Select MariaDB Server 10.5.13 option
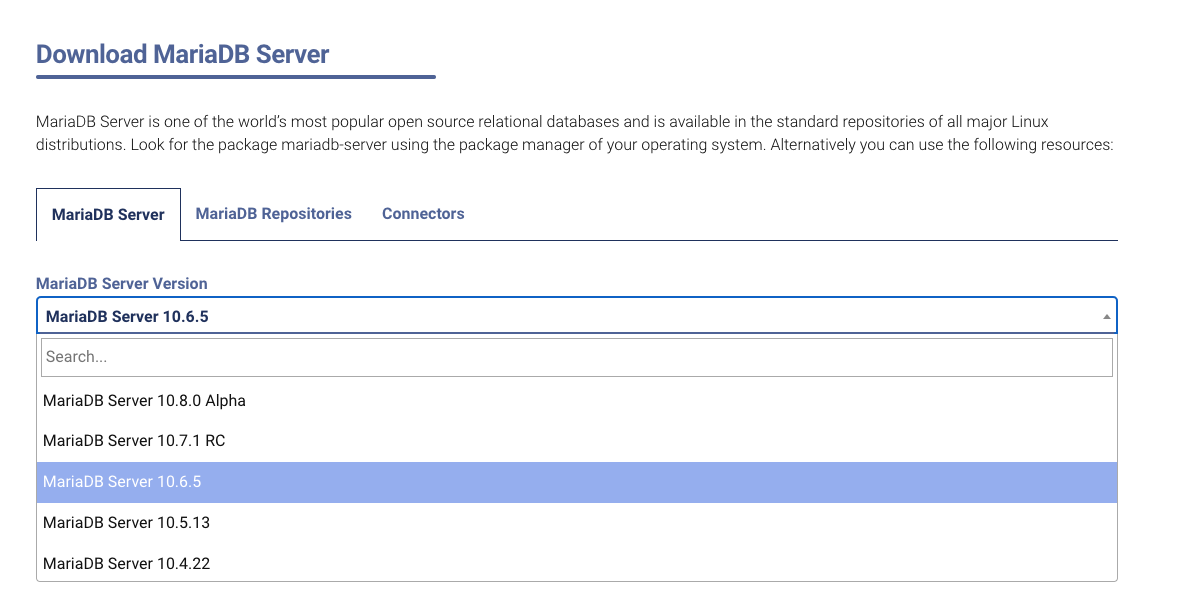This screenshot has height=611, width=1189. 576,523
